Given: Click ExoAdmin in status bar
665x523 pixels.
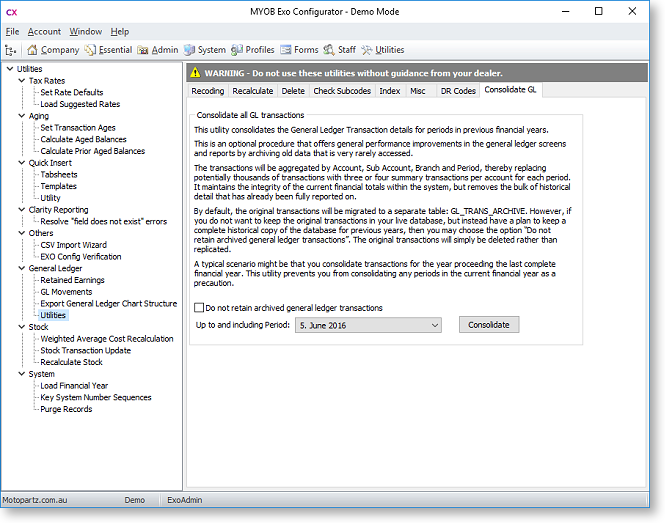Looking at the screenshot, I should 184,500.
